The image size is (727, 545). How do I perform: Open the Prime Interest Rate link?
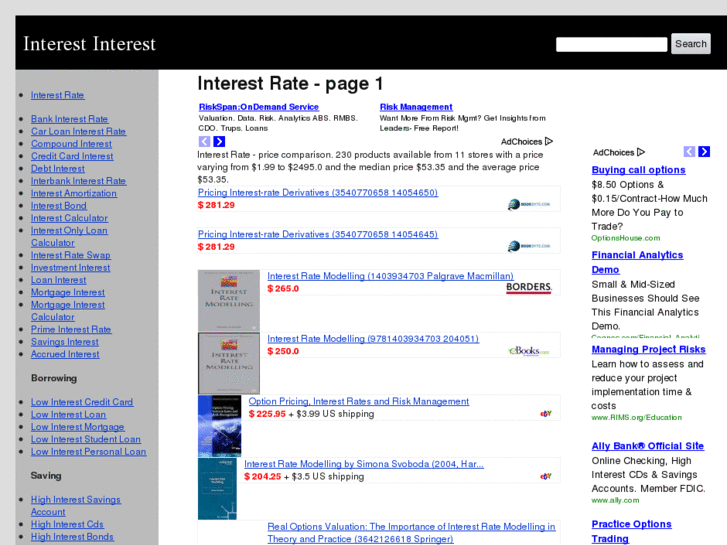tap(71, 329)
